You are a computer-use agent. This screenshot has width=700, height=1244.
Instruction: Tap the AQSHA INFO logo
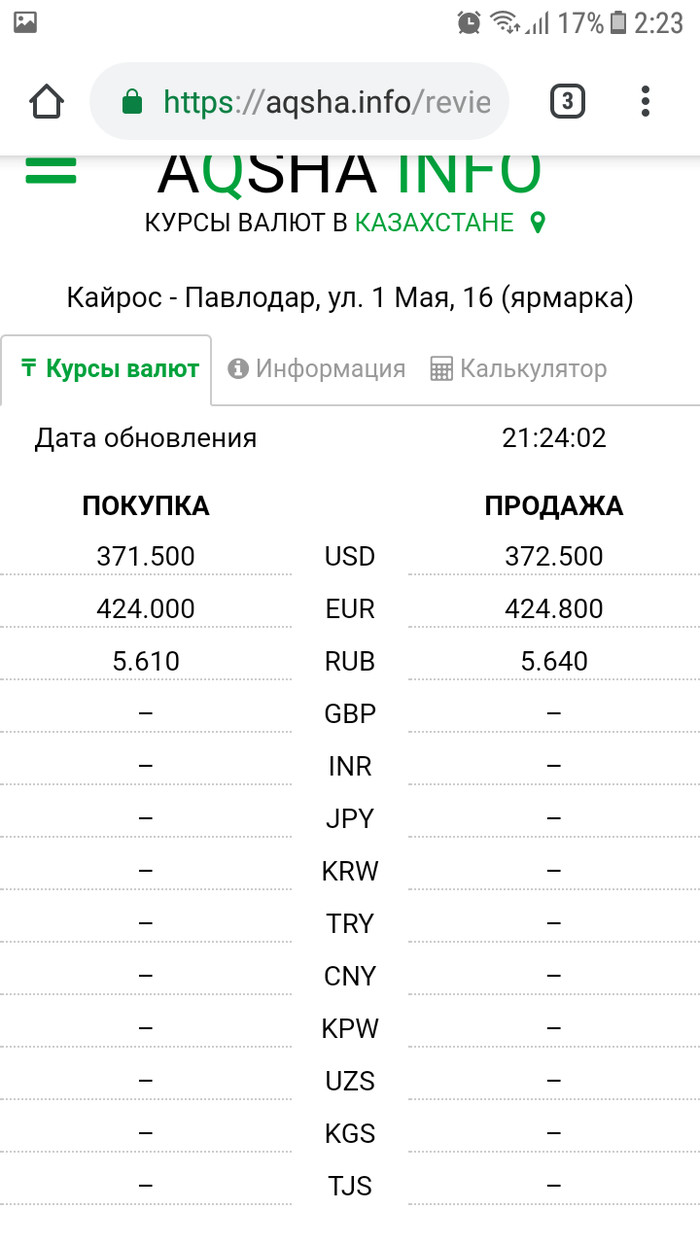pyautogui.click(x=350, y=172)
